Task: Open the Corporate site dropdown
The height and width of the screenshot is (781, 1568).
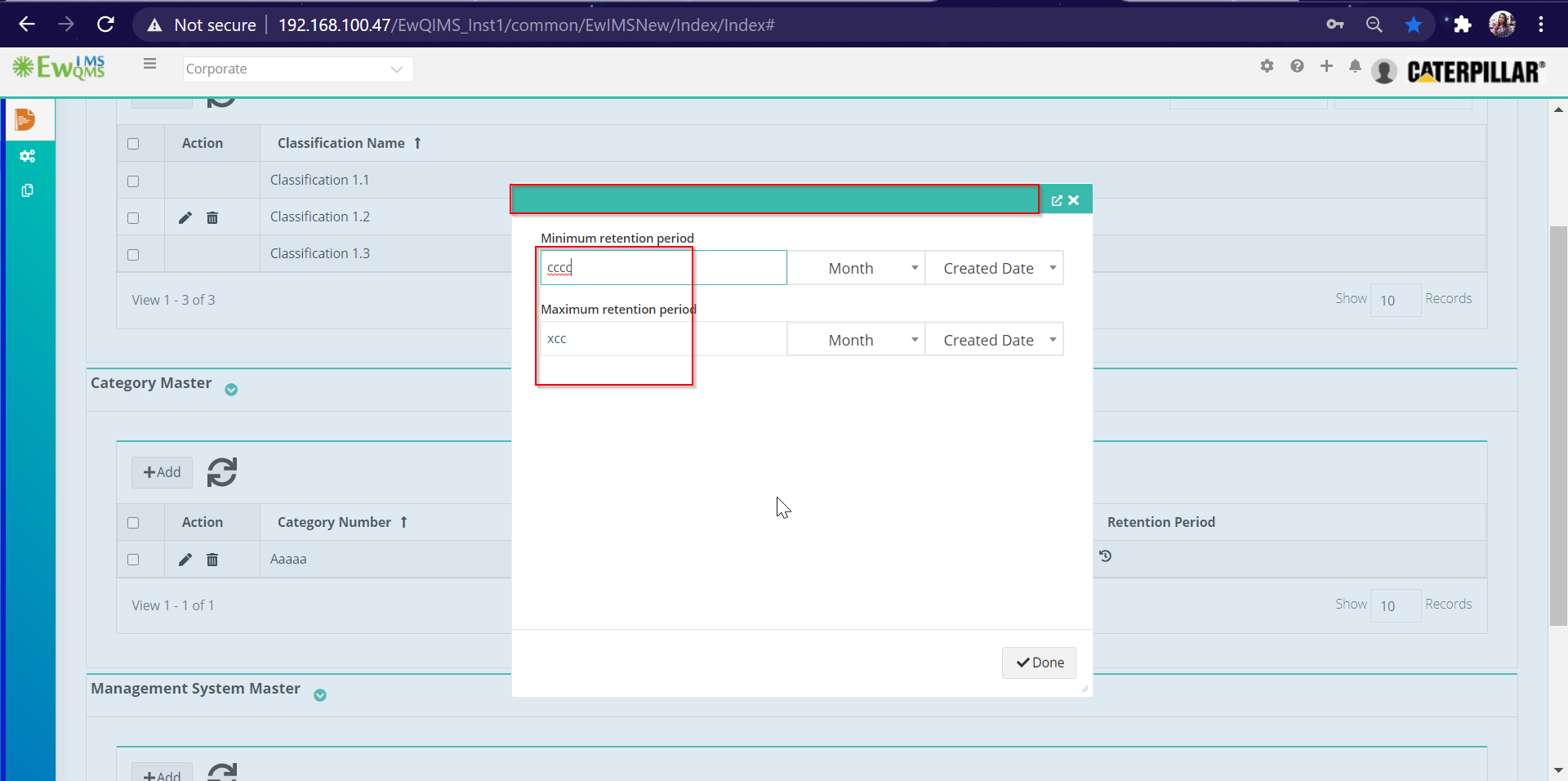Action: (x=298, y=69)
